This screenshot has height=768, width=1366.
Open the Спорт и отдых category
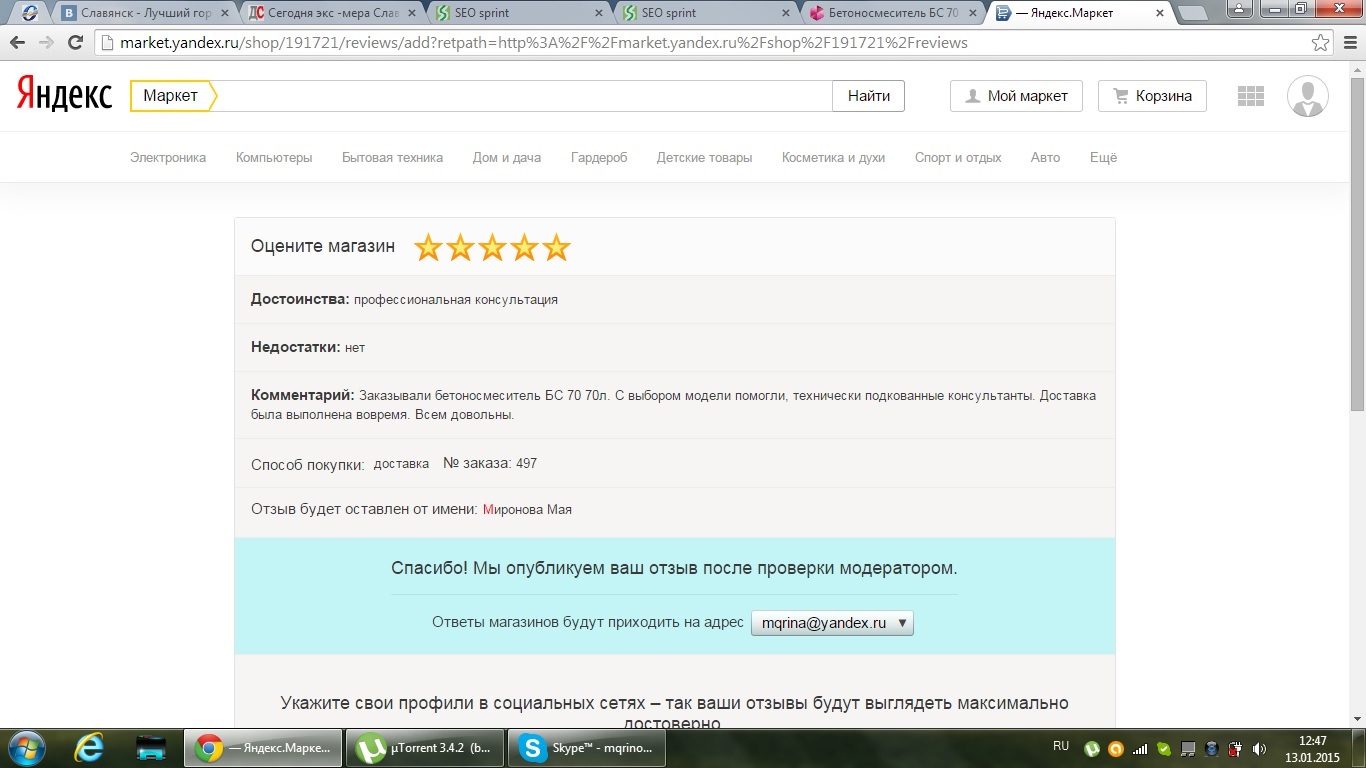[958, 157]
